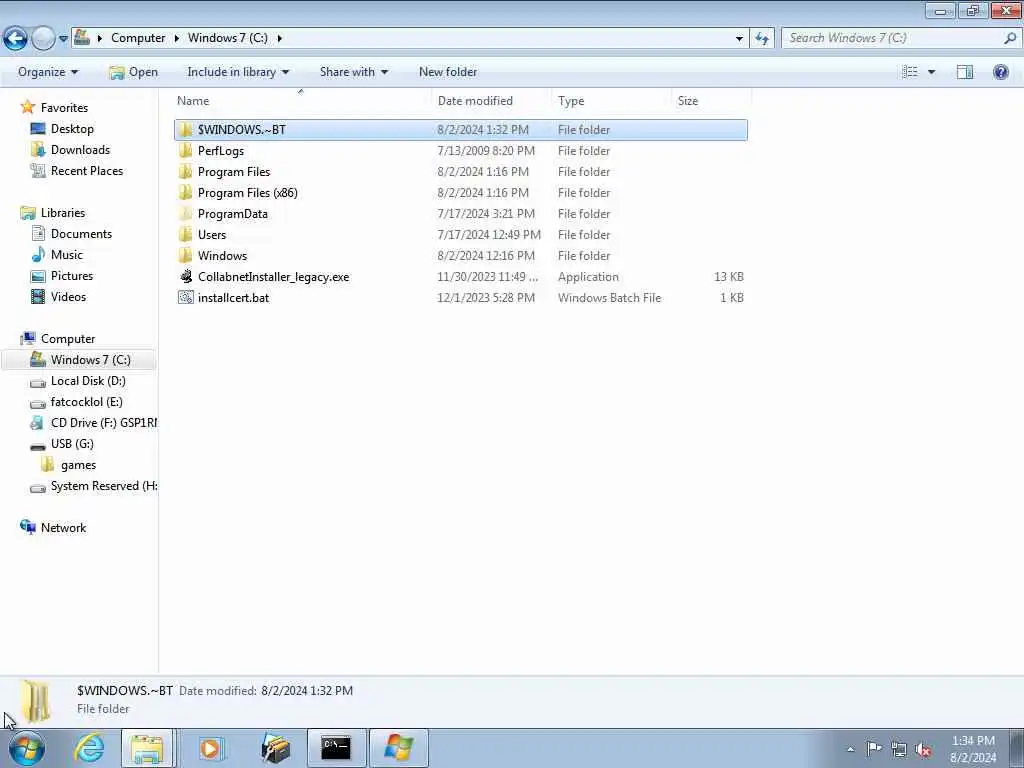
Task: Select CollabnetInstaller_legacy.exe application icon
Action: [186, 277]
